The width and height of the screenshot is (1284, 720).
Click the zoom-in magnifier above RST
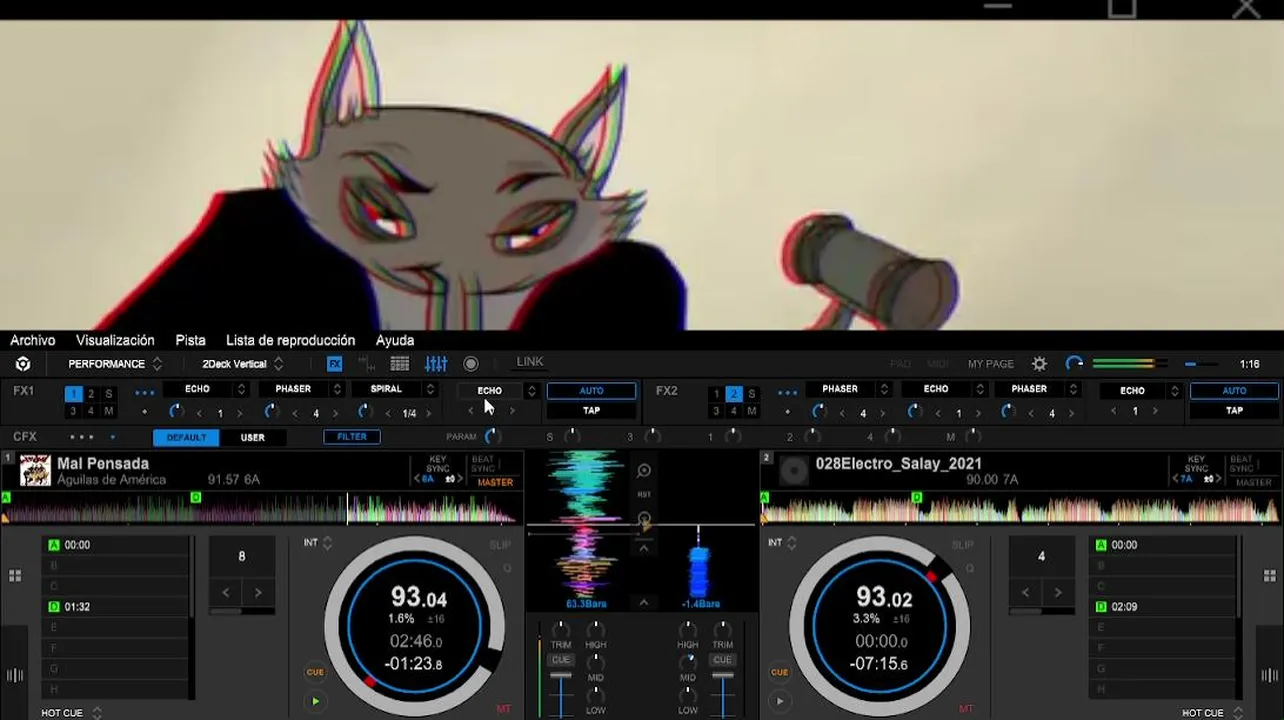[644, 471]
